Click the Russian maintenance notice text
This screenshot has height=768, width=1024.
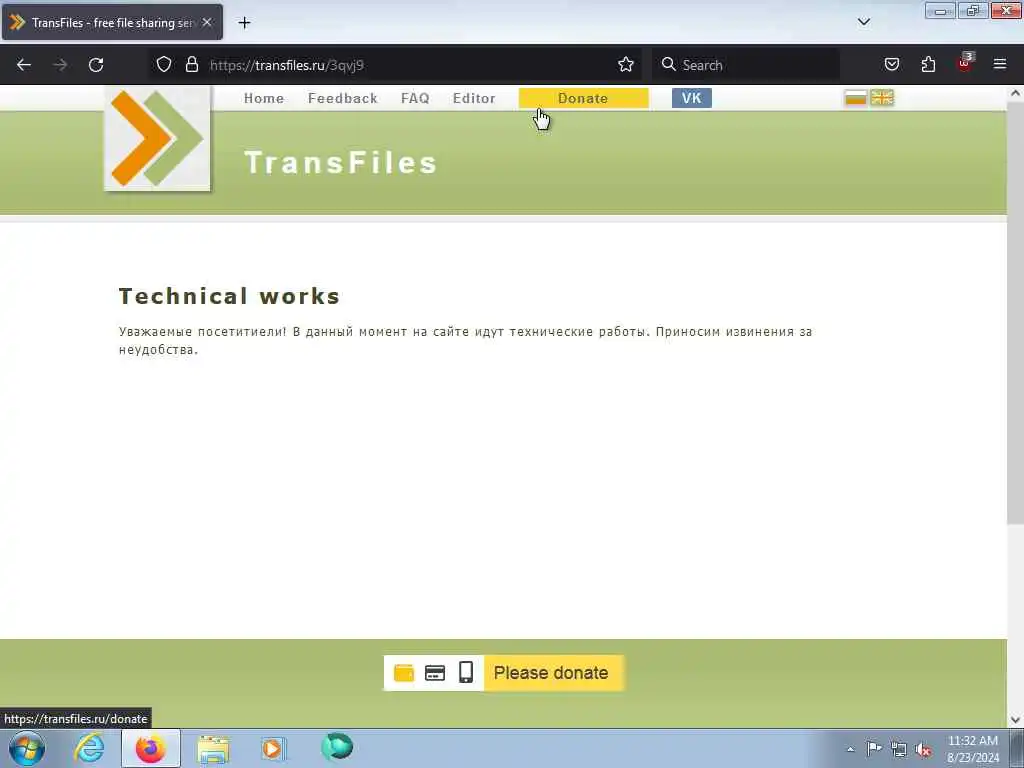pyautogui.click(x=466, y=340)
